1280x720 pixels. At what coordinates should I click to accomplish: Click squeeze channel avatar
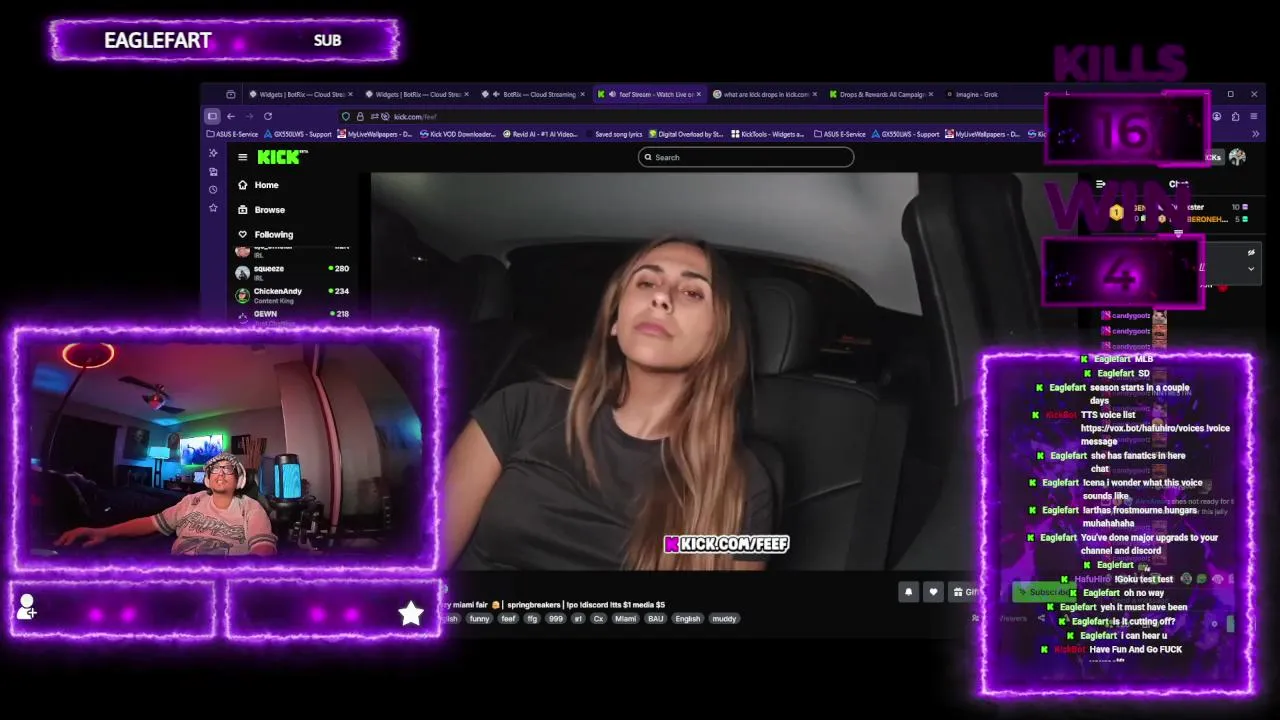(x=242, y=272)
